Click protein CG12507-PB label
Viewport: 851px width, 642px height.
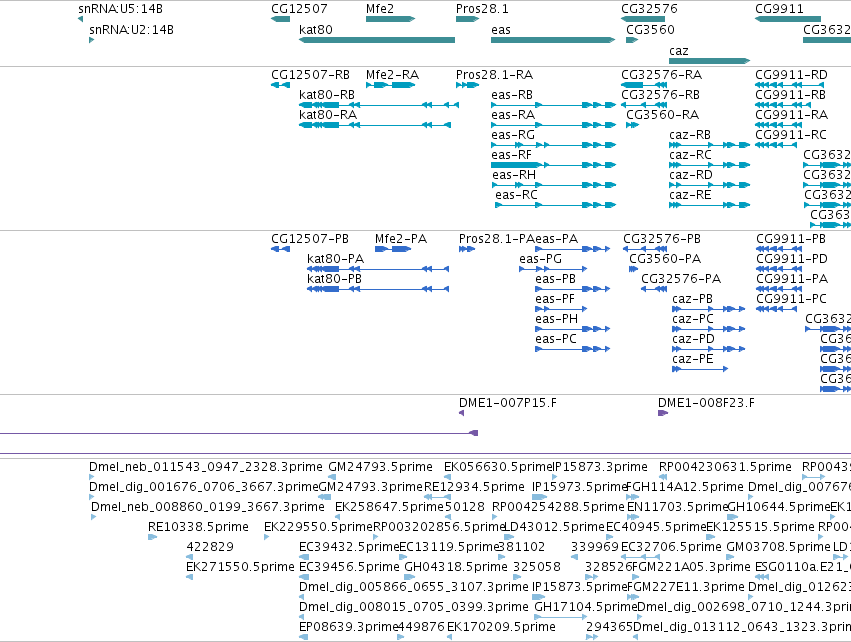pyautogui.click(x=310, y=239)
